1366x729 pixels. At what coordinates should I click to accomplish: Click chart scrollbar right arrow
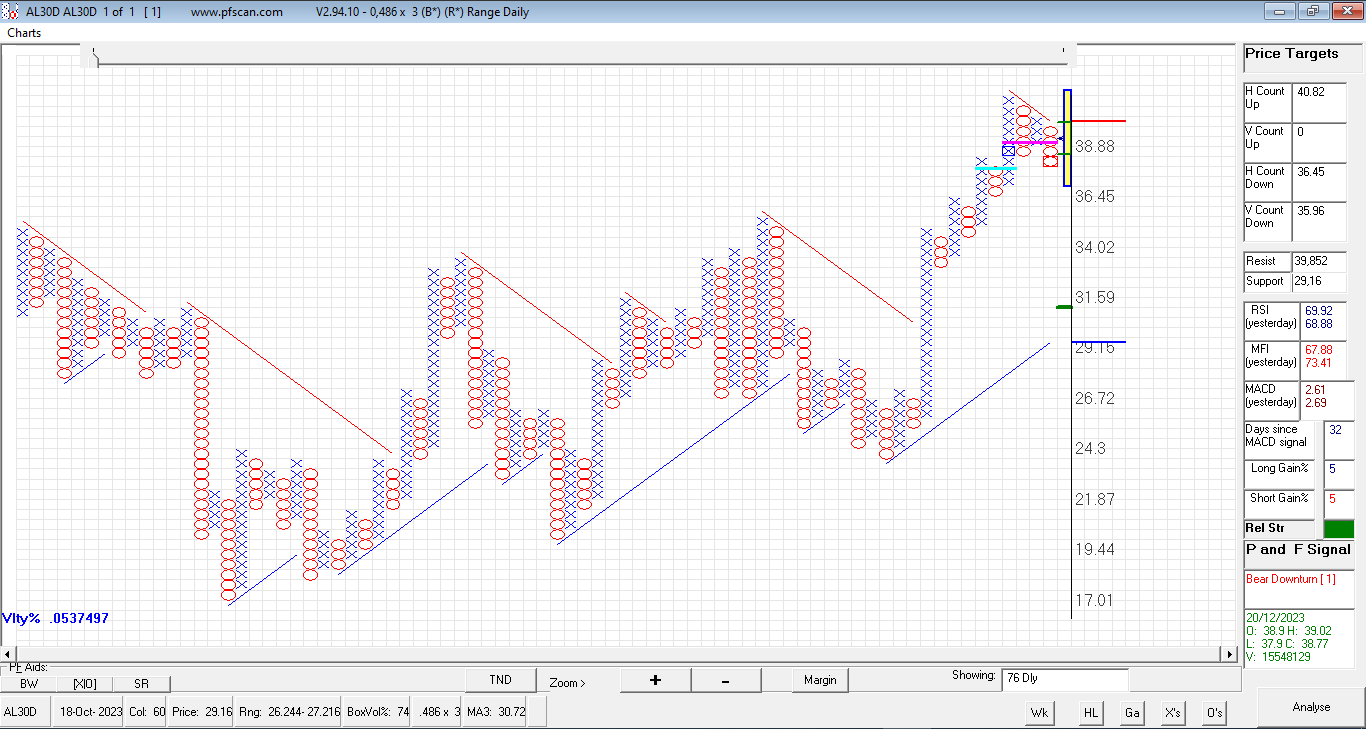1230,654
